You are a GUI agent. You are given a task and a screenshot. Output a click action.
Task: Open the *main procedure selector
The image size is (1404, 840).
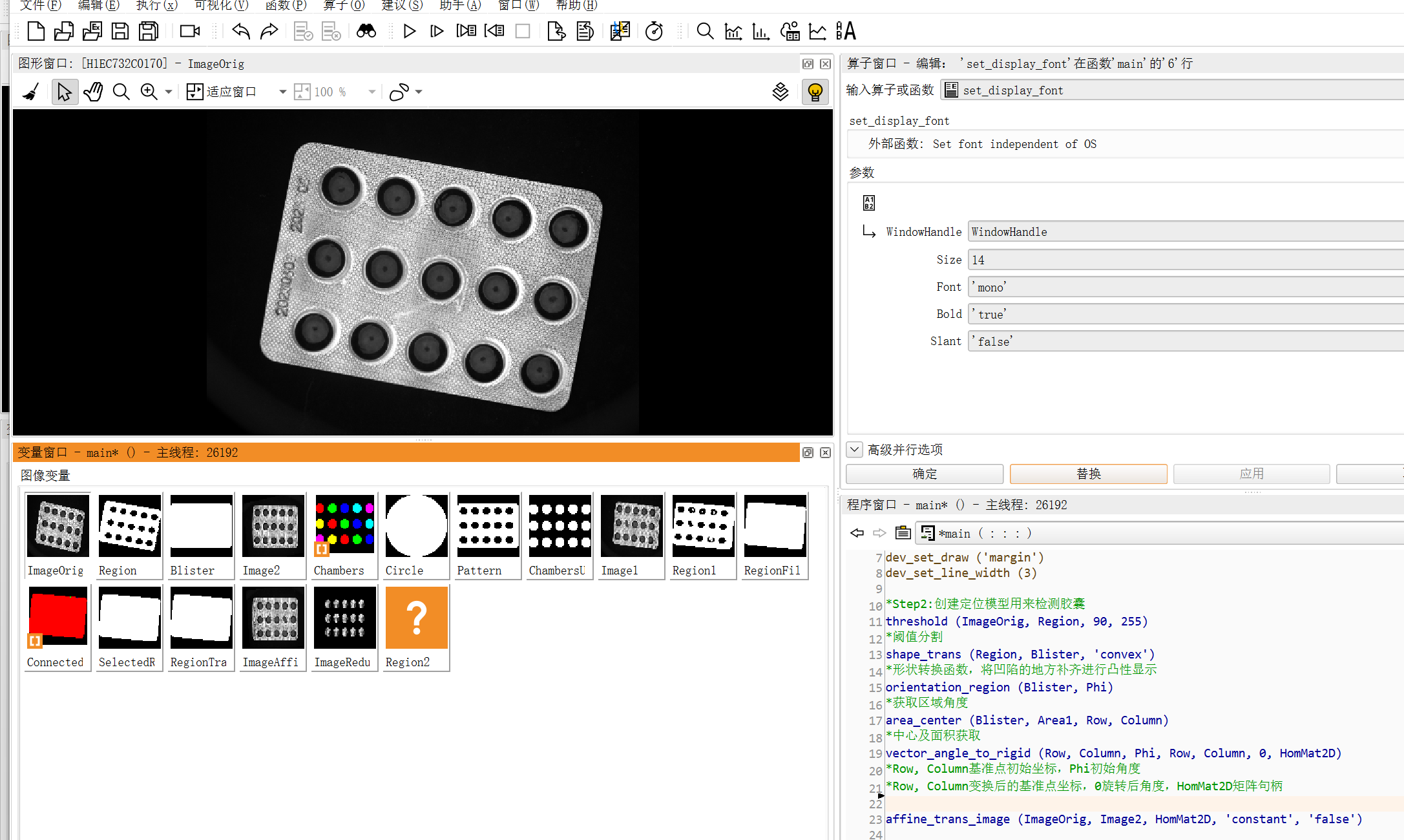[1160, 533]
